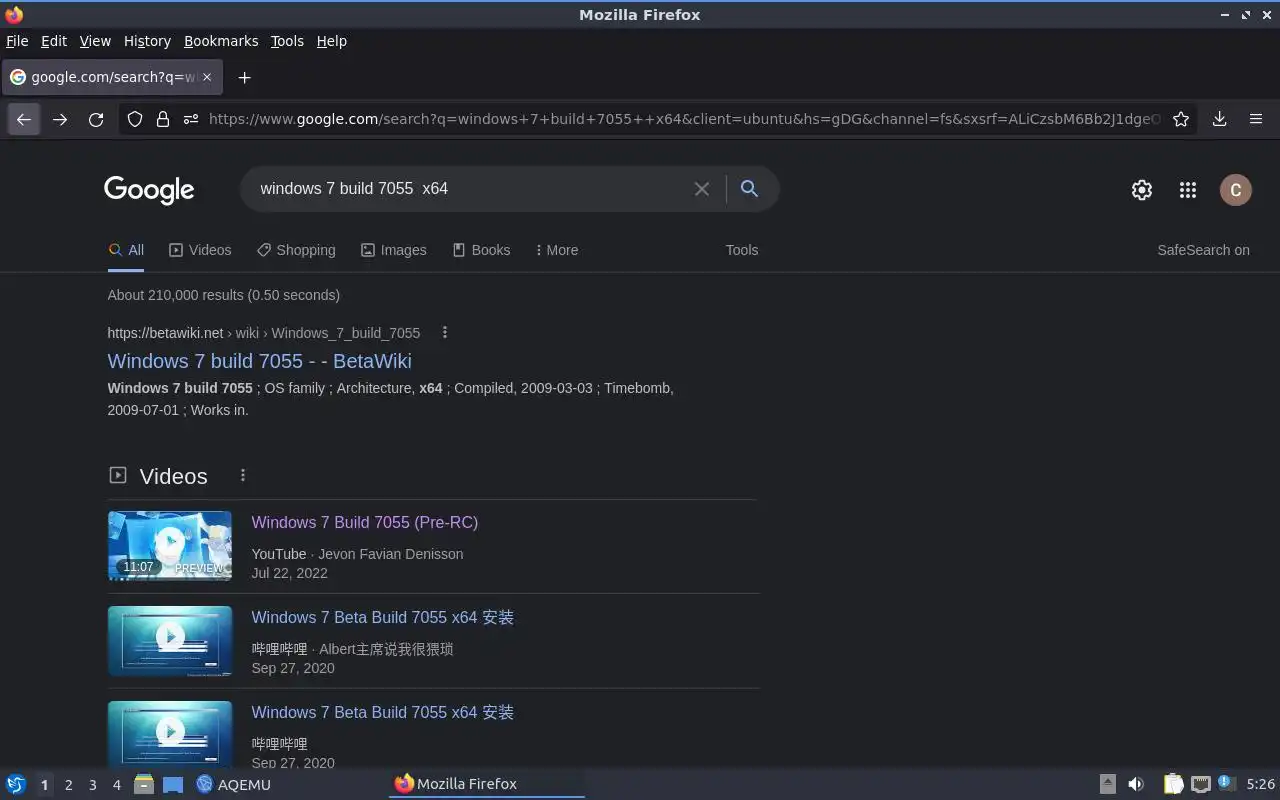Open the Bookmarks menu
The height and width of the screenshot is (800, 1280).
click(x=221, y=41)
